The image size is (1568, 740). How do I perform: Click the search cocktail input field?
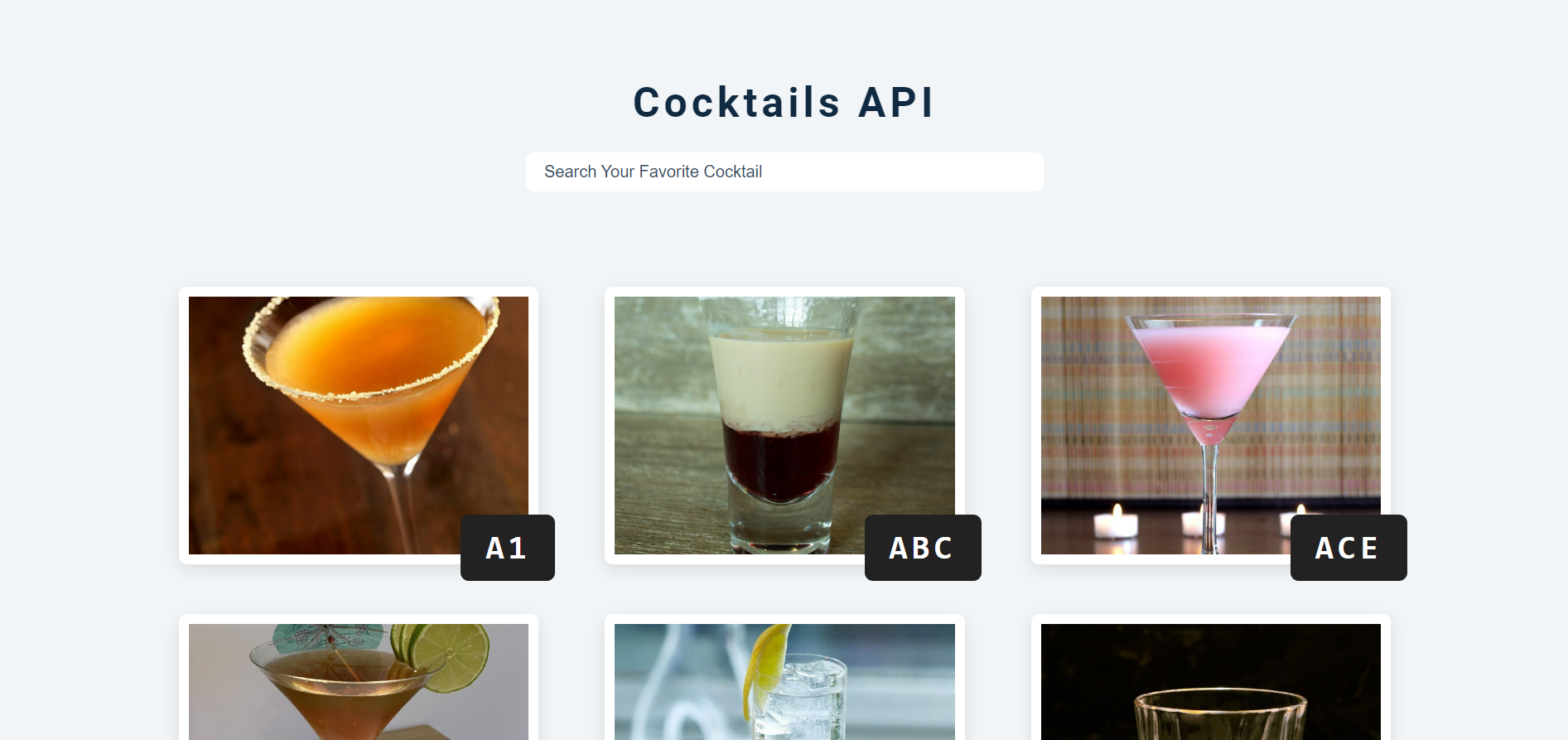click(784, 172)
